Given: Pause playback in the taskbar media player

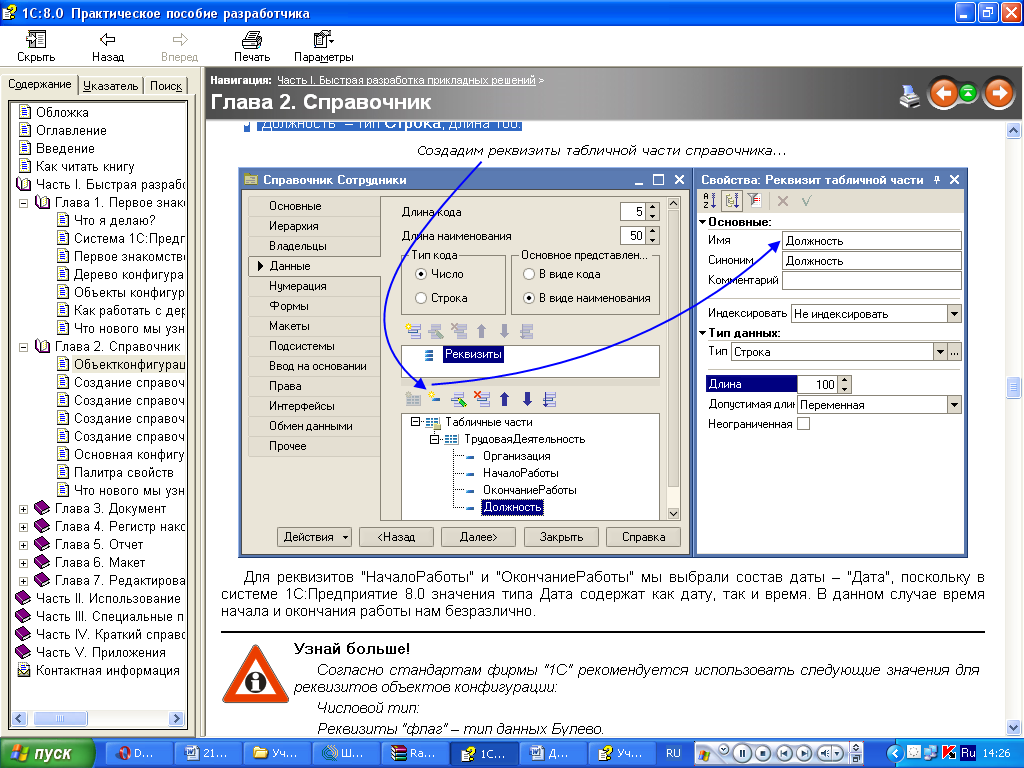Looking at the screenshot, I should click(x=742, y=753).
